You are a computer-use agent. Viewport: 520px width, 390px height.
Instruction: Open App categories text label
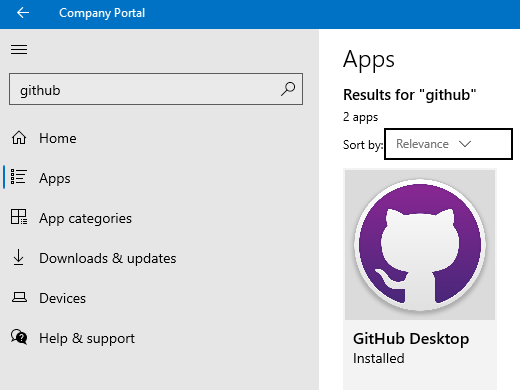click(85, 219)
